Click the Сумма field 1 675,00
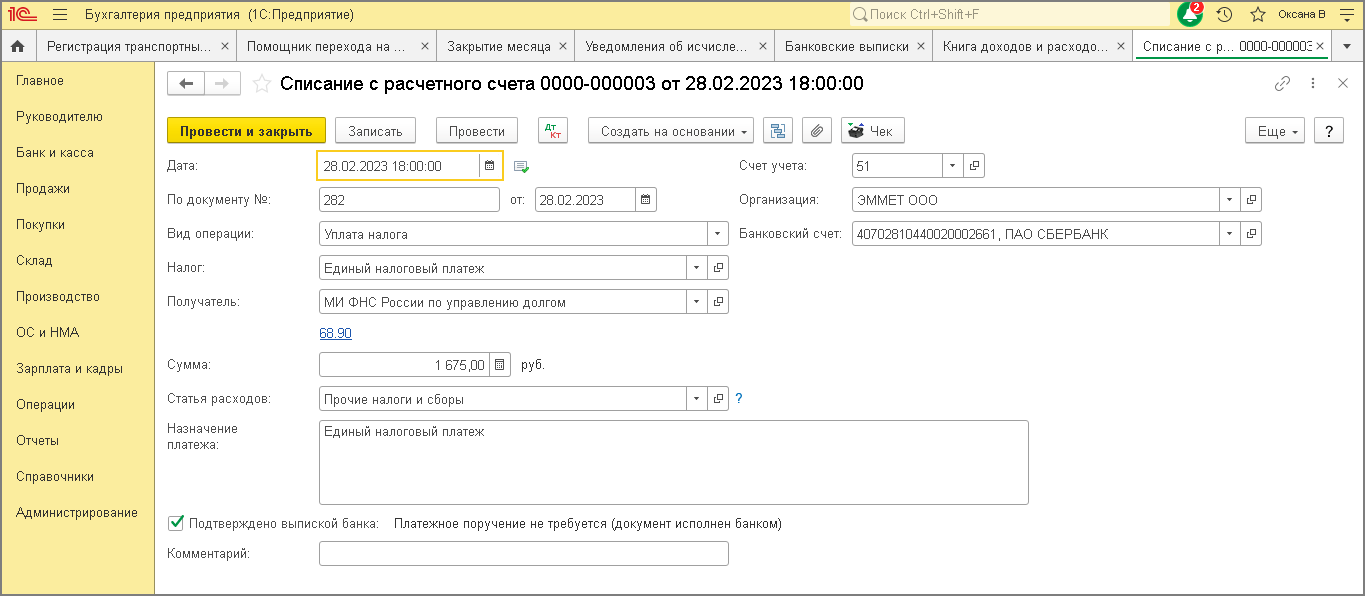Image resolution: width=1365 pixels, height=596 pixels. coord(405,365)
